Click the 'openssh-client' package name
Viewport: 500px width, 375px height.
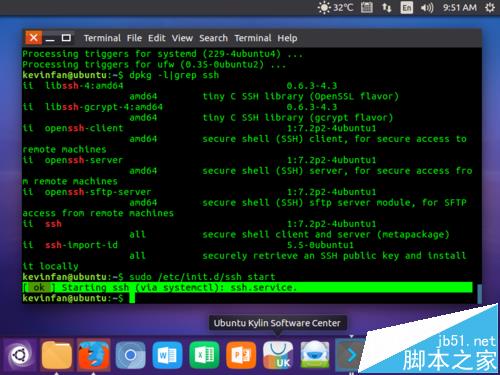pyautogui.click(x=84, y=128)
